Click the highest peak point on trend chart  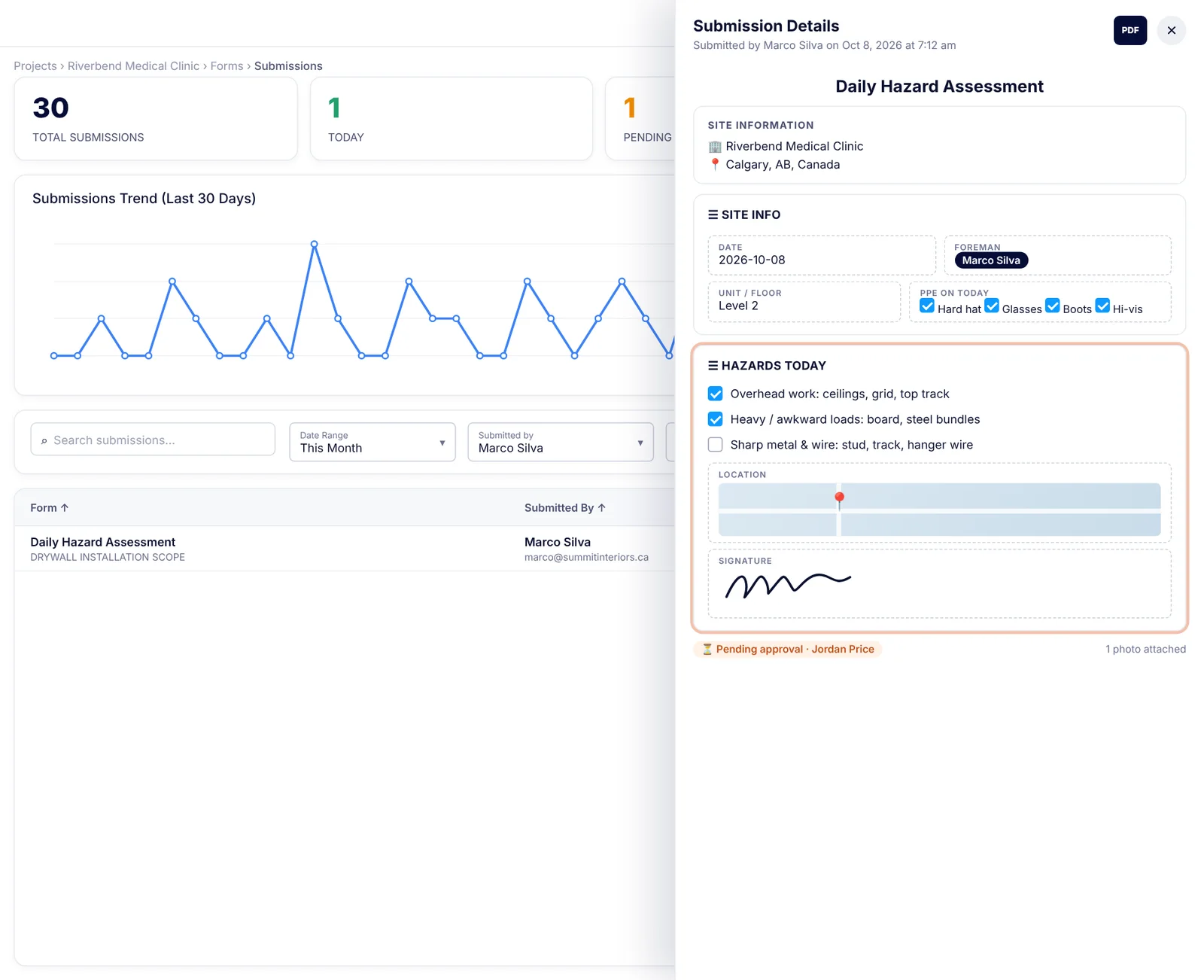pyautogui.click(x=314, y=244)
